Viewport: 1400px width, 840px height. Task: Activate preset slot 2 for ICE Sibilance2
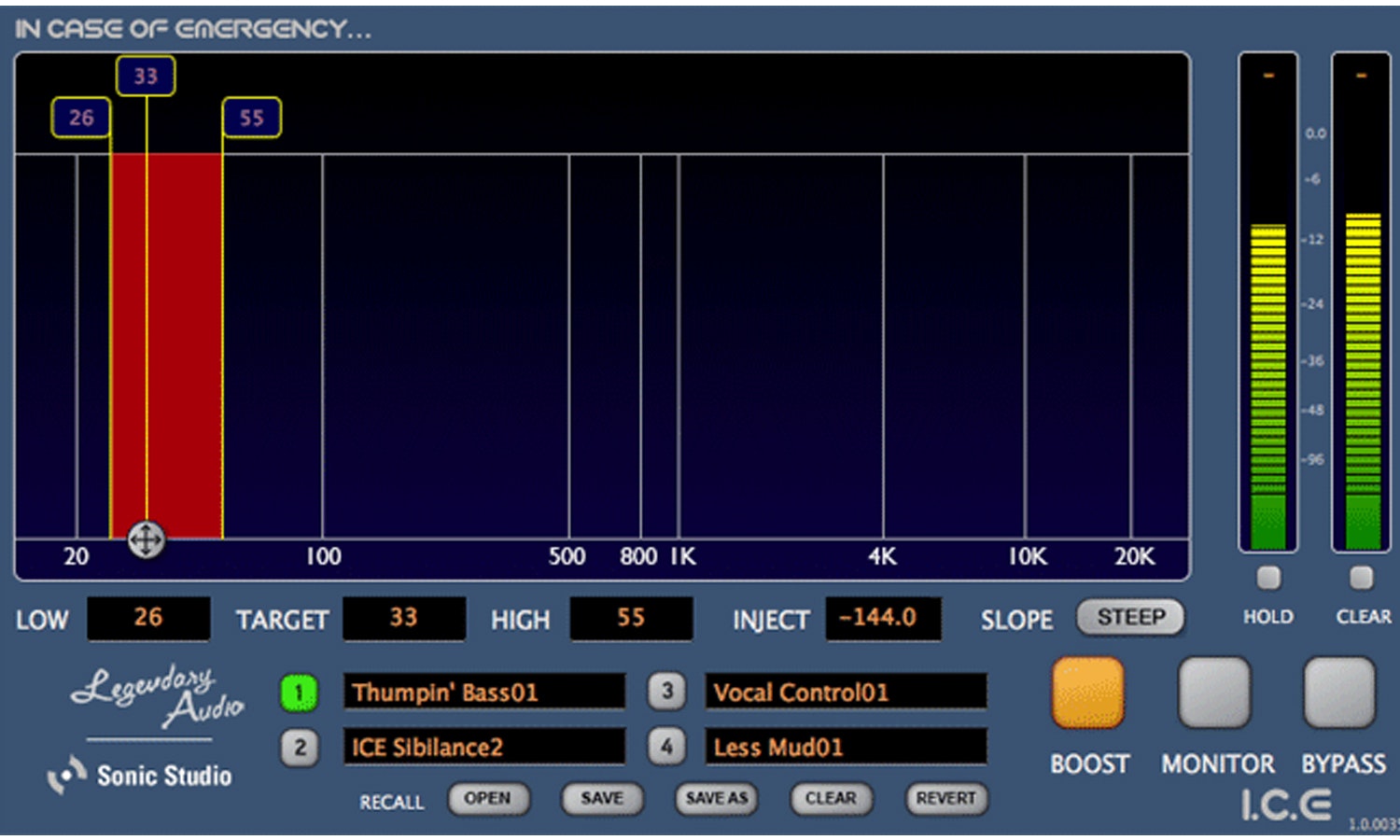[300, 747]
